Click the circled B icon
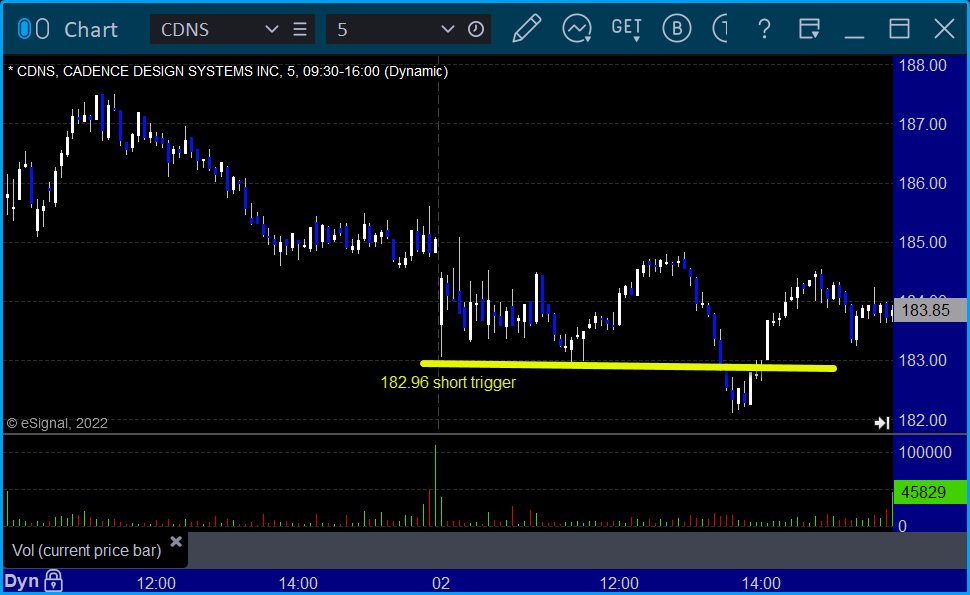970x595 pixels. [x=676, y=28]
